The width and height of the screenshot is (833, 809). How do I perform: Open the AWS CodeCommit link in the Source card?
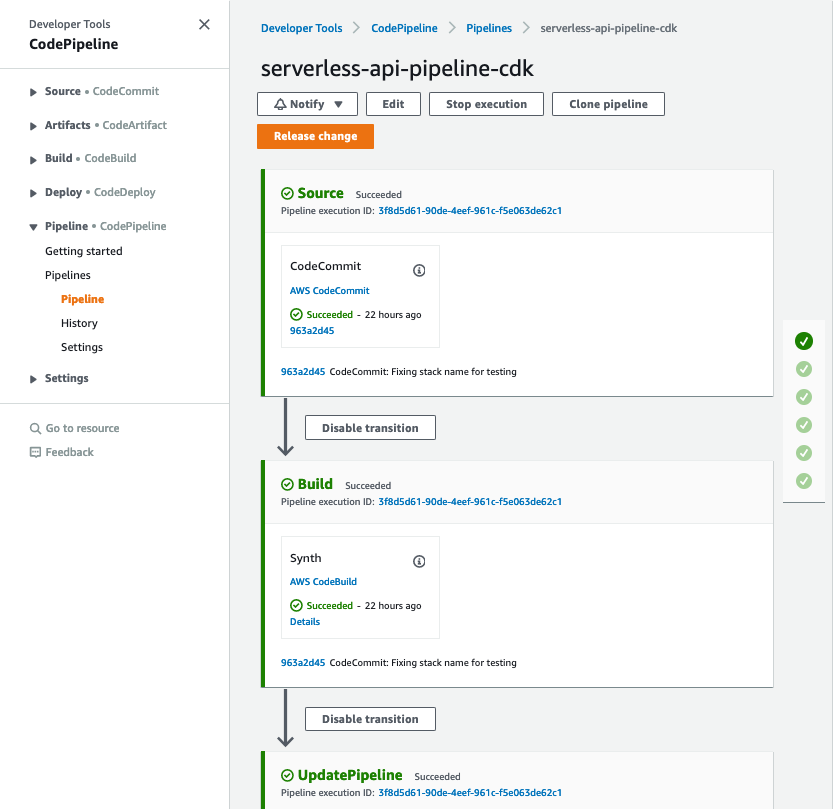click(x=329, y=290)
